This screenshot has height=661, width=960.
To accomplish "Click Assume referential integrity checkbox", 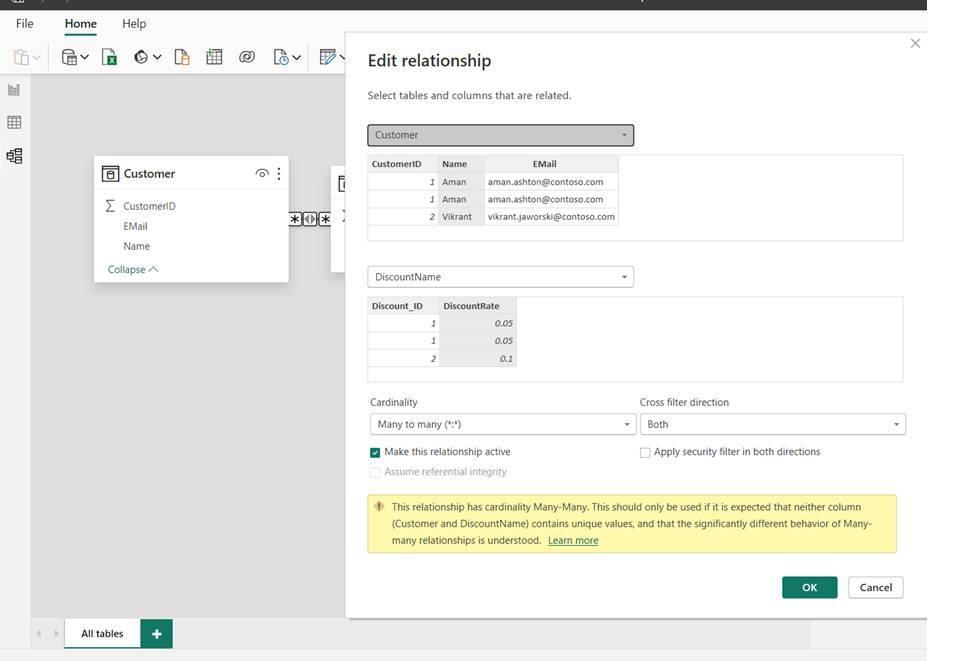I will tap(375, 472).
